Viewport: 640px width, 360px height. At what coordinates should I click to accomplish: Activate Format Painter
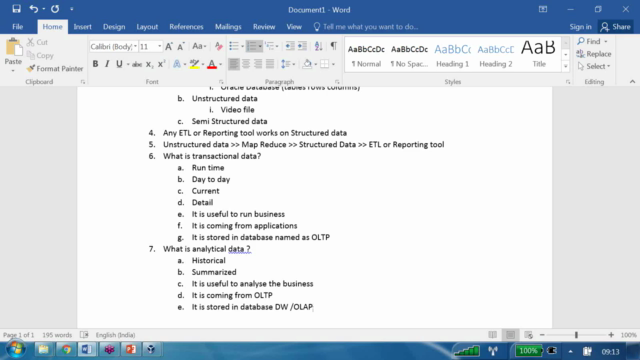55,69
